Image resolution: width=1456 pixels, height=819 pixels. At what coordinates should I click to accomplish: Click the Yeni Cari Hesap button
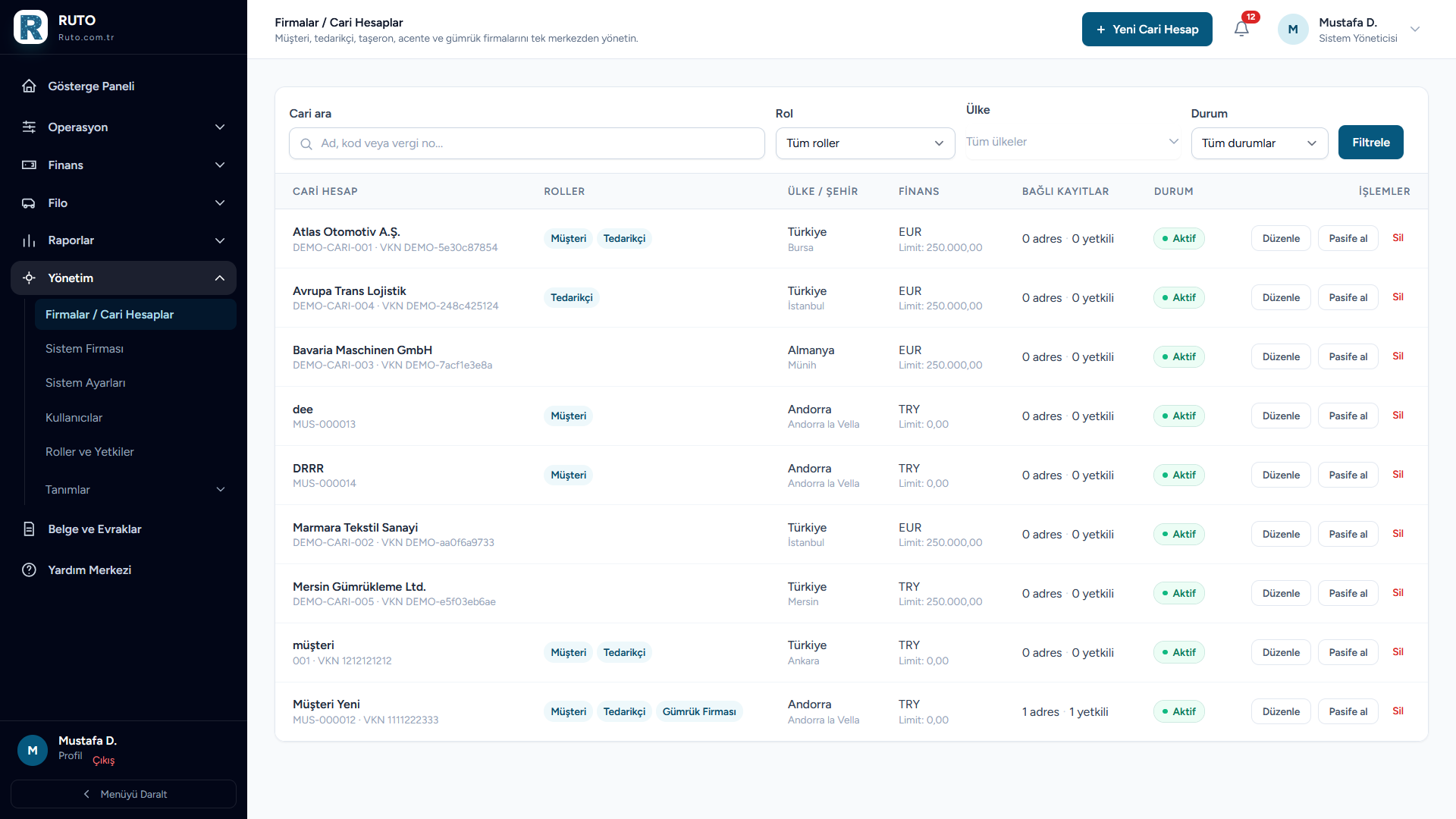[x=1147, y=29]
